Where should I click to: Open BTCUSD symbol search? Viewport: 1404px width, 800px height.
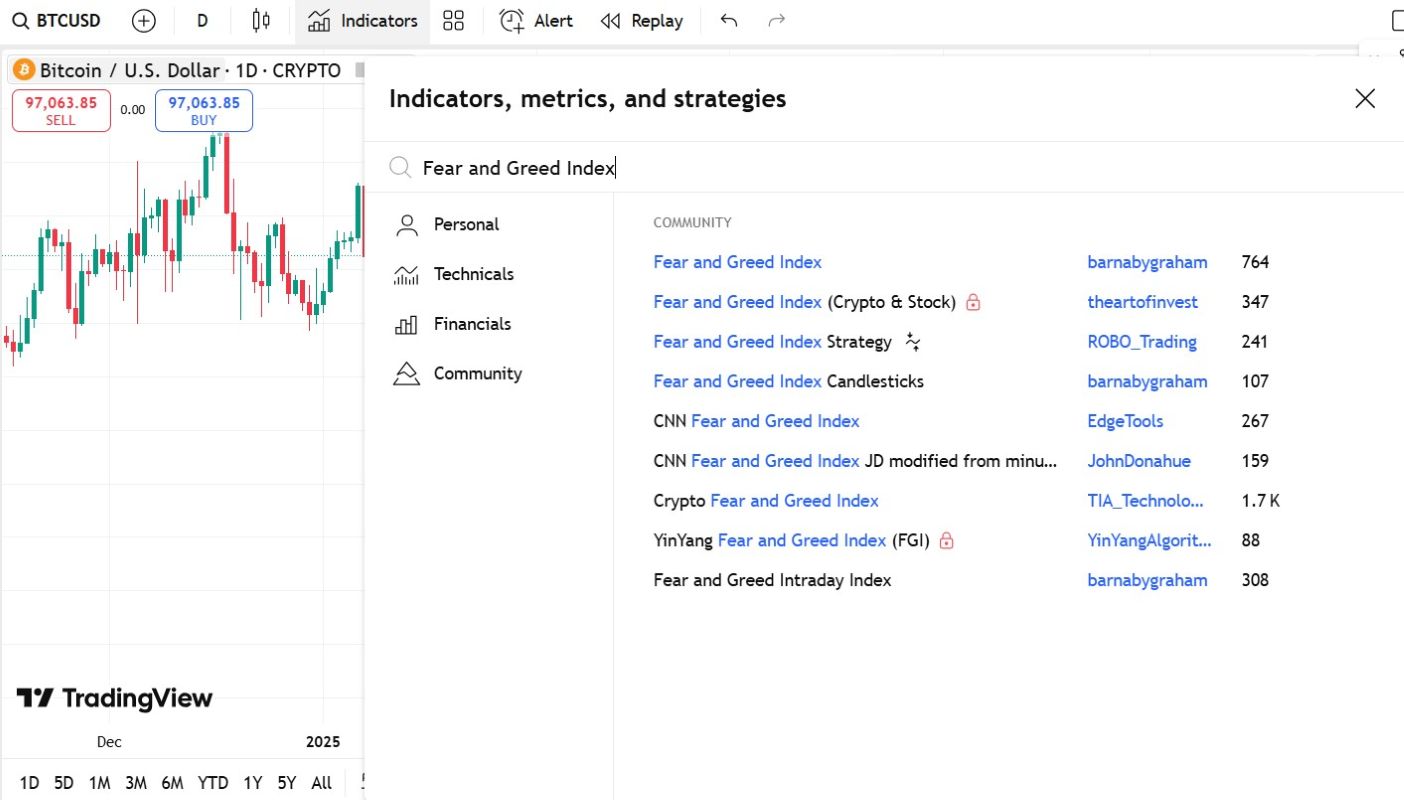click(x=57, y=20)
